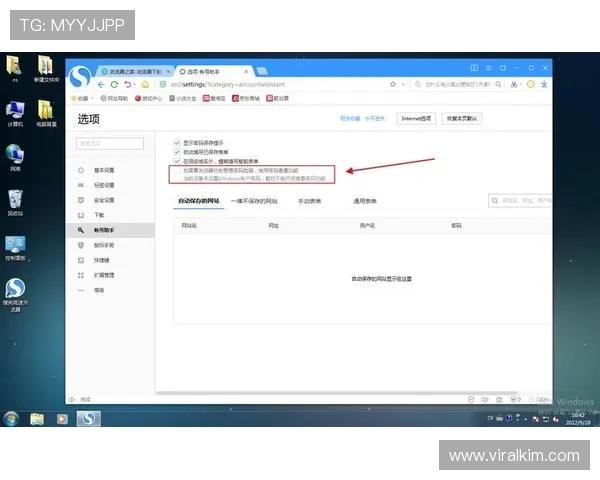
Task: Open the Recycle Bin (回收站) desktop icon
Action: coord(16,202)
